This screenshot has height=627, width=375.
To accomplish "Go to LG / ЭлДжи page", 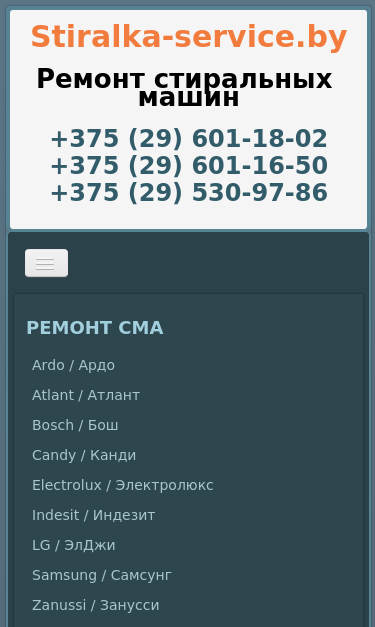I will (74, 545).
